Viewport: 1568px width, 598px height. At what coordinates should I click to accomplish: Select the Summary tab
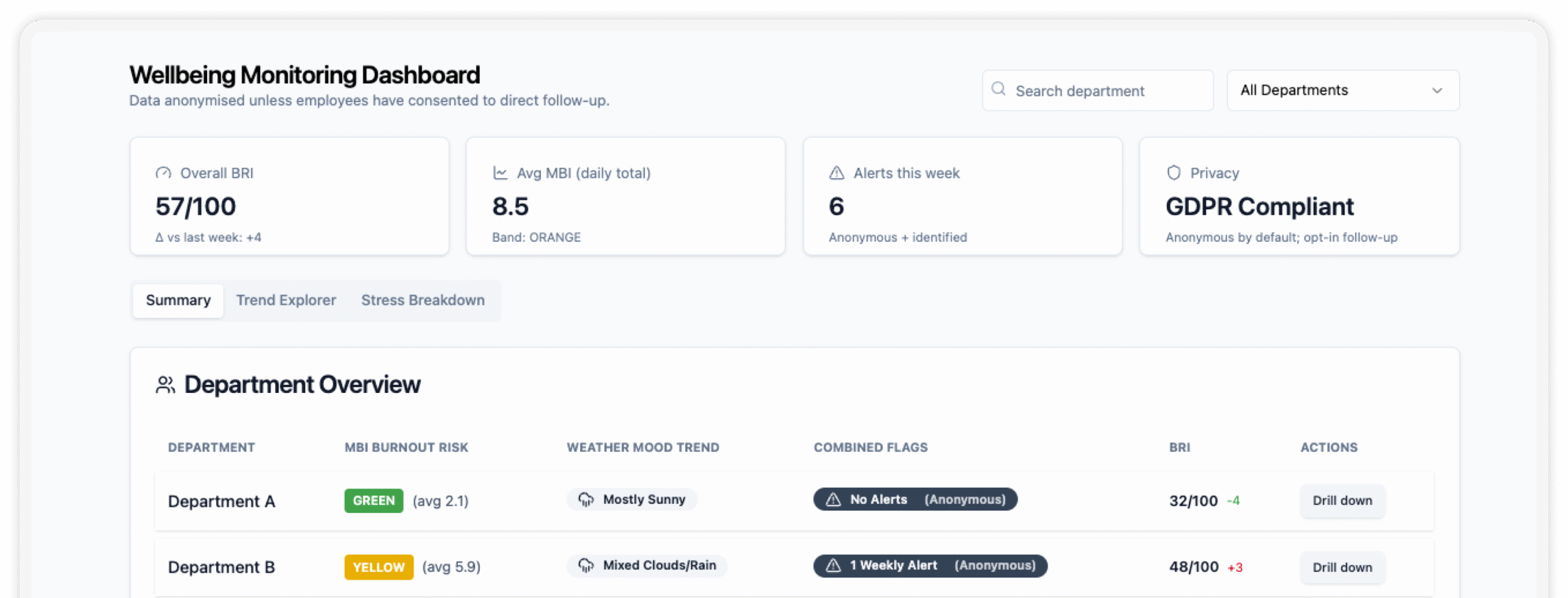coord(178,300)
